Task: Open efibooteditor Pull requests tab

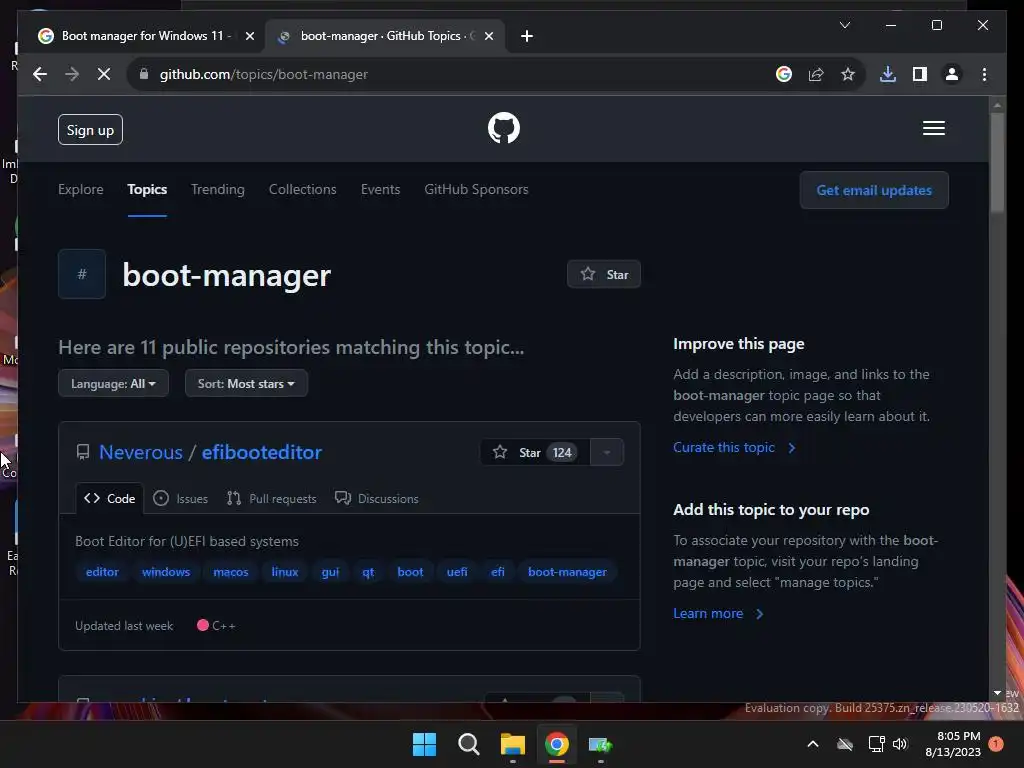Action: point(271,498)
